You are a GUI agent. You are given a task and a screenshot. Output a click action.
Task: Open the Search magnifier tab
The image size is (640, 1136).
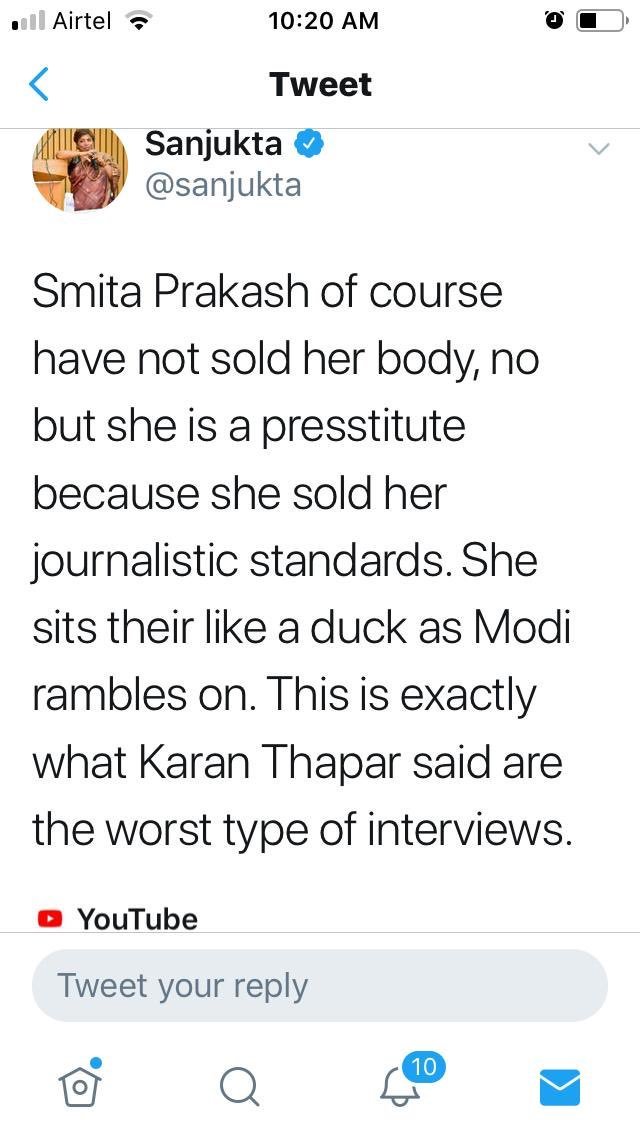239,1086
